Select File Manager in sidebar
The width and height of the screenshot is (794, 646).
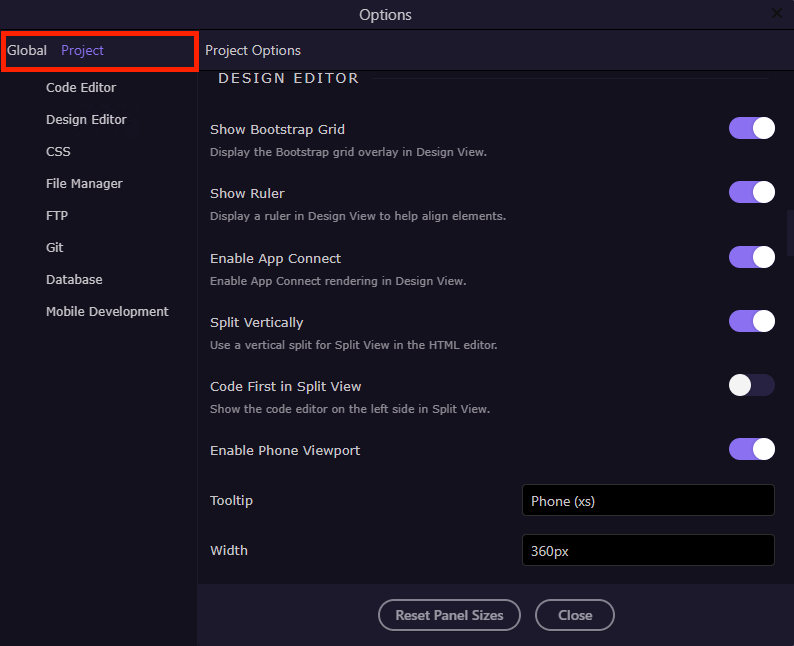pos(84,184)
